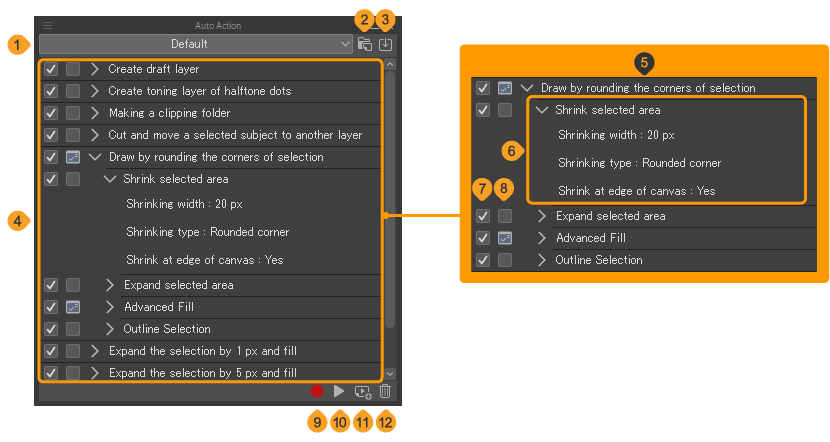Image resolution: width=830 pixels, height=442 pixels.
Task: Click the vertical scrollbar thumb of action list
Action: tap(390, 200)
